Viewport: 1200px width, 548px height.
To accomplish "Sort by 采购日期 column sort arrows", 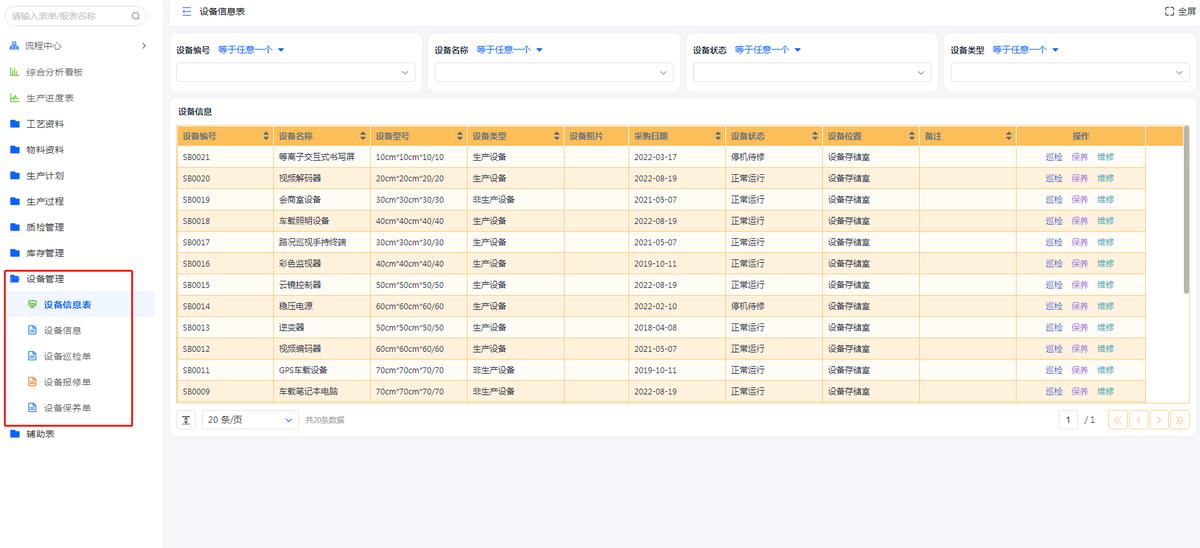I will (718, 136).
